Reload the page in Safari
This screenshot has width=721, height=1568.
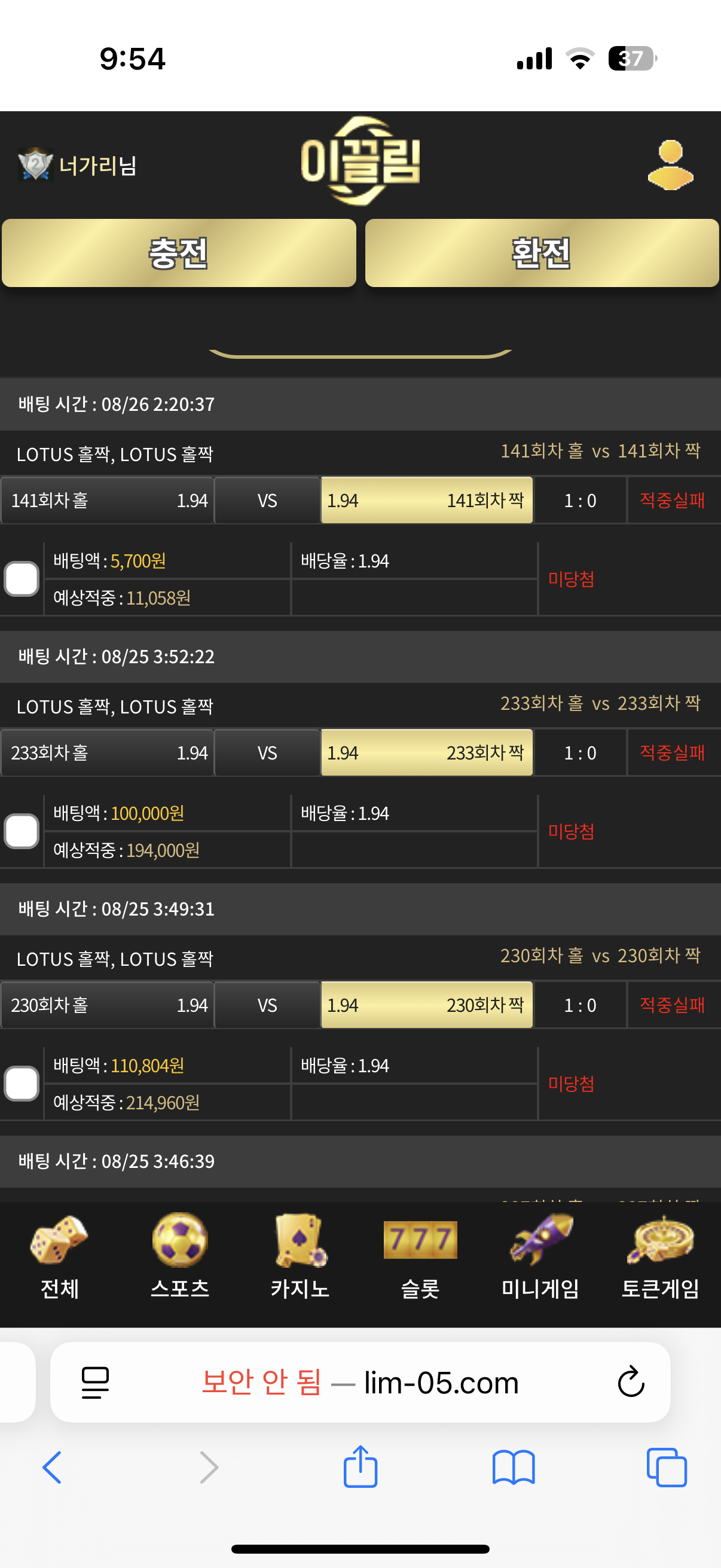631,1382
